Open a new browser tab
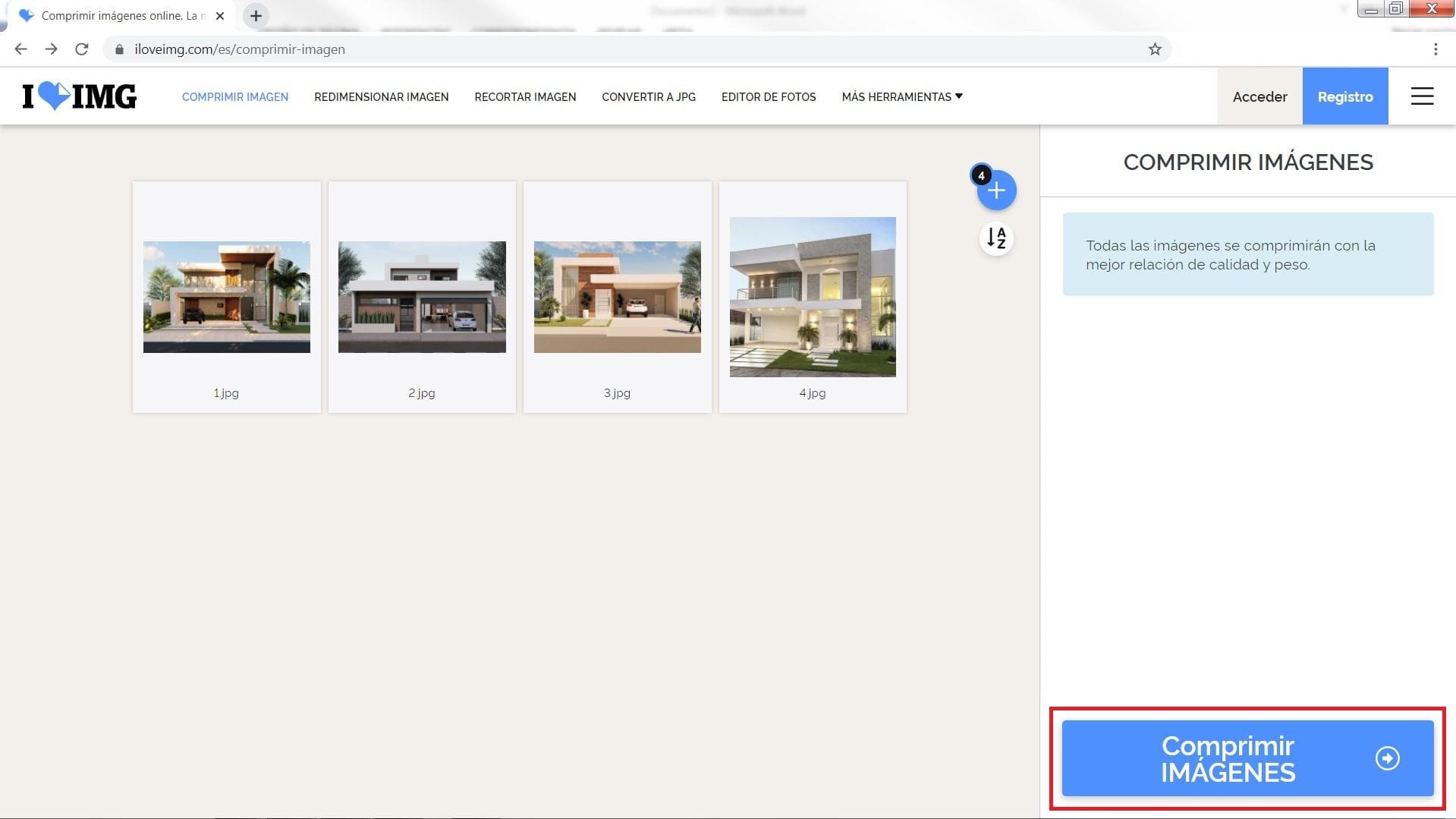Image resolution: width=1456 pixels, height=819 pixels. click(256, 15)
